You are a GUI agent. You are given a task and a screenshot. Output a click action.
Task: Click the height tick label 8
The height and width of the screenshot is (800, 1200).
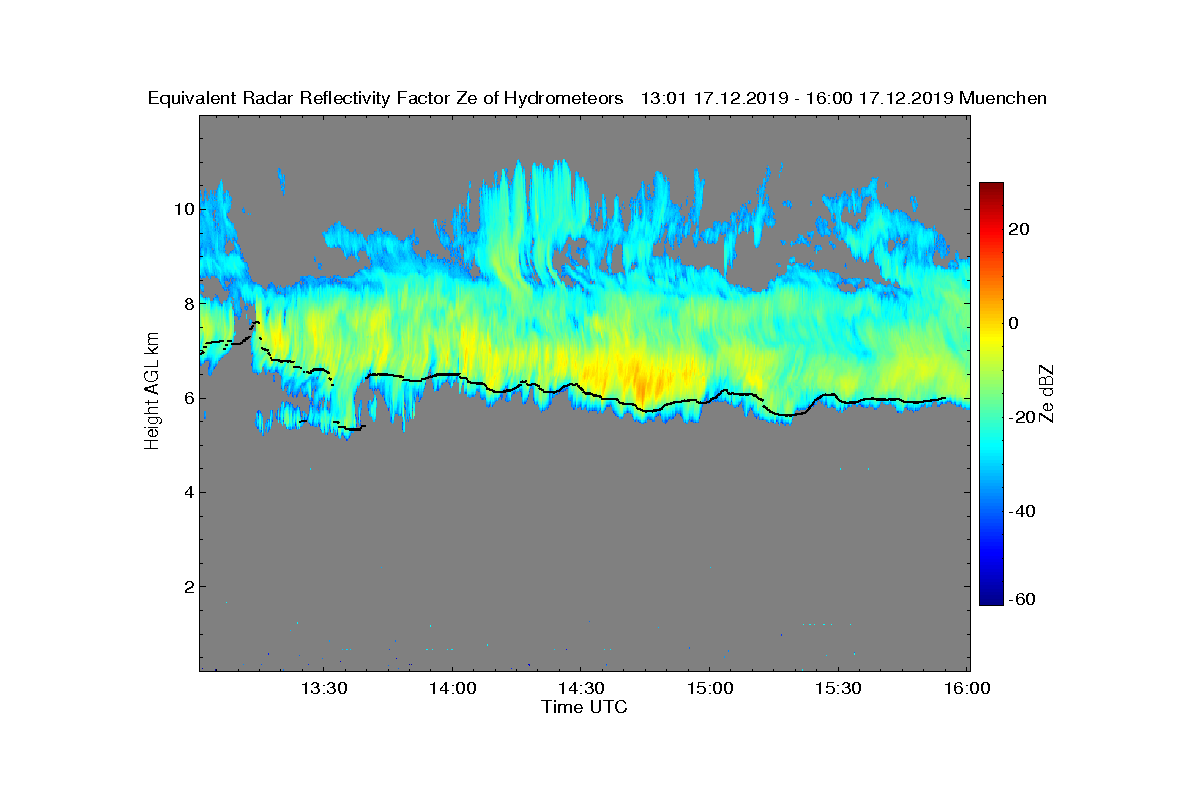point(187,303)
